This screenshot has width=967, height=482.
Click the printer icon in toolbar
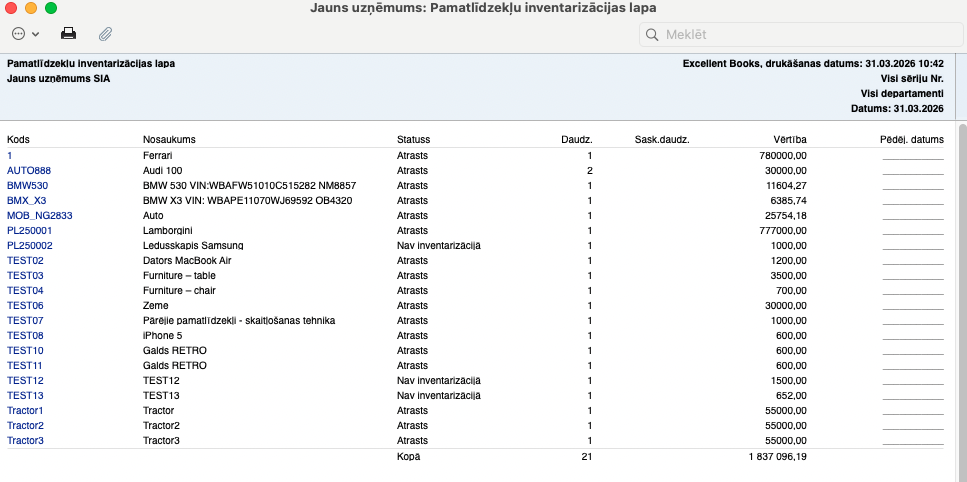pos(69,33)
